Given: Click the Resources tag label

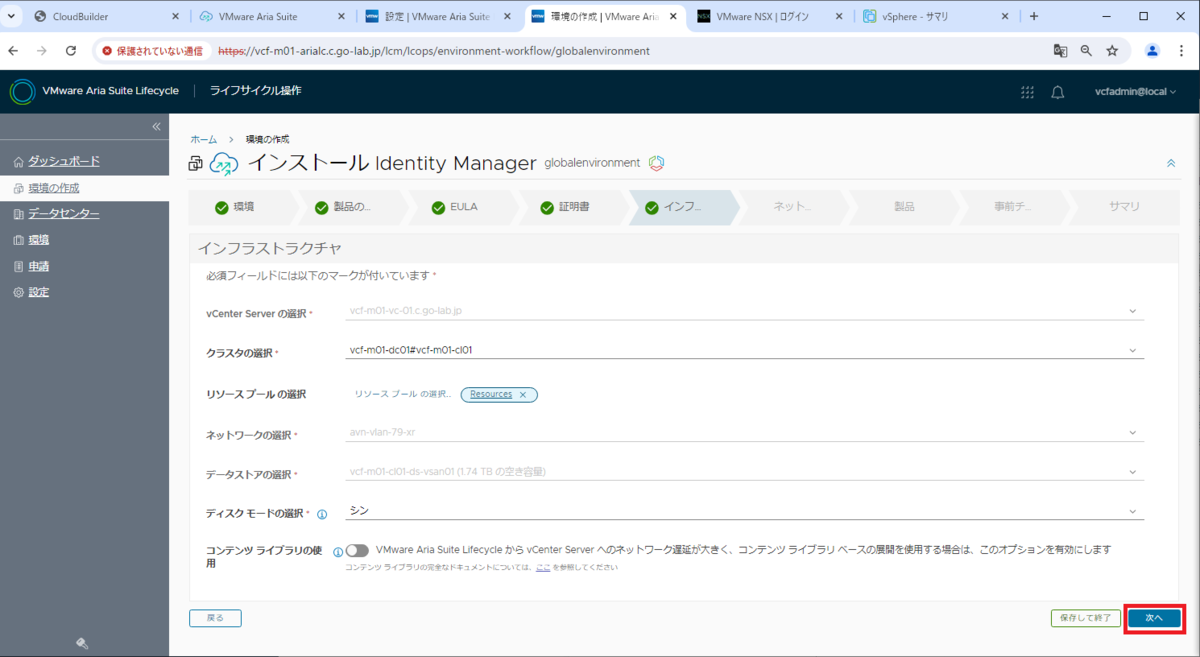Looking at the screenshot, I should [491, 395].
